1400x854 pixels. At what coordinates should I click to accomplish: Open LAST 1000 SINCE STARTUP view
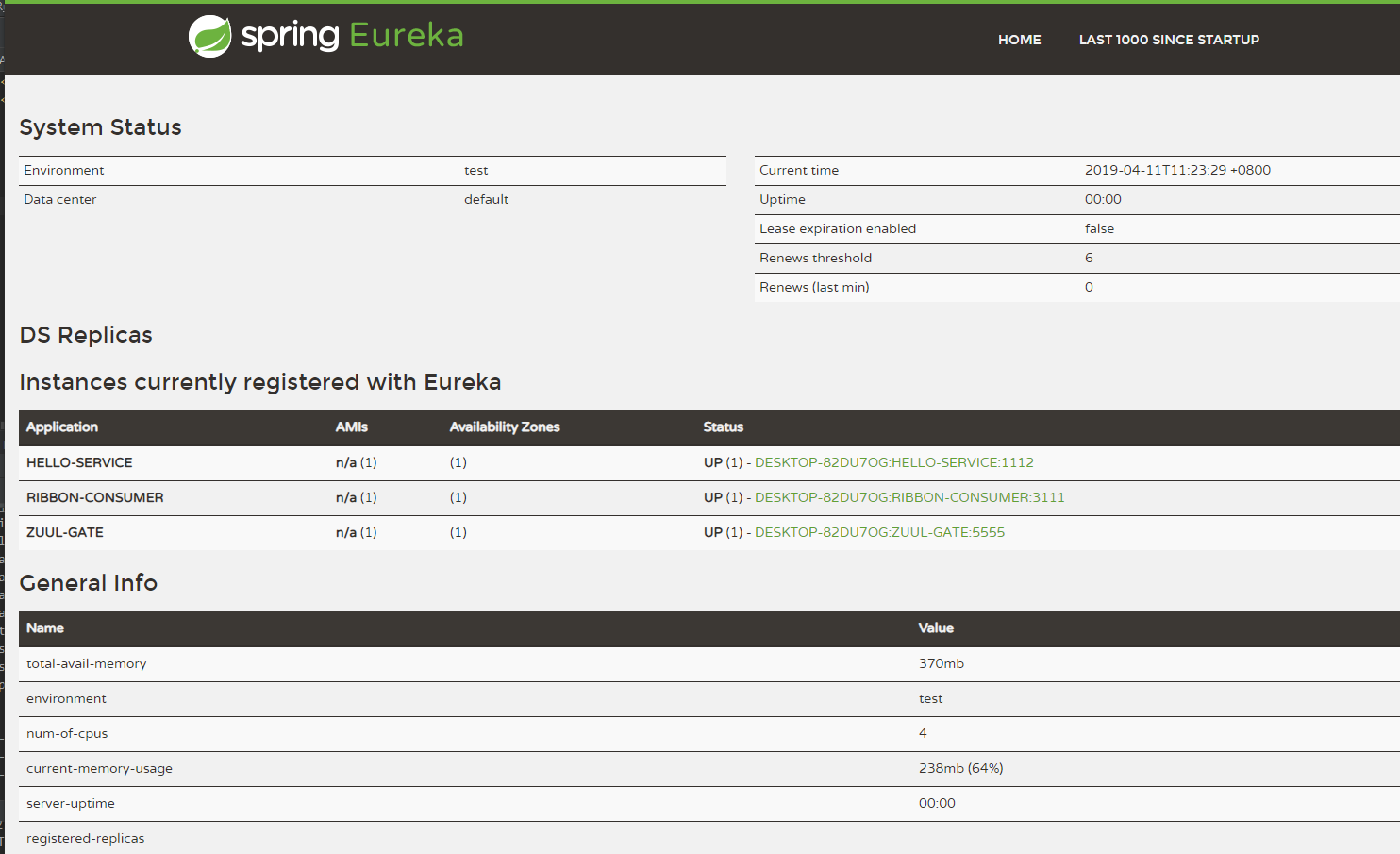coord(1169,40)
